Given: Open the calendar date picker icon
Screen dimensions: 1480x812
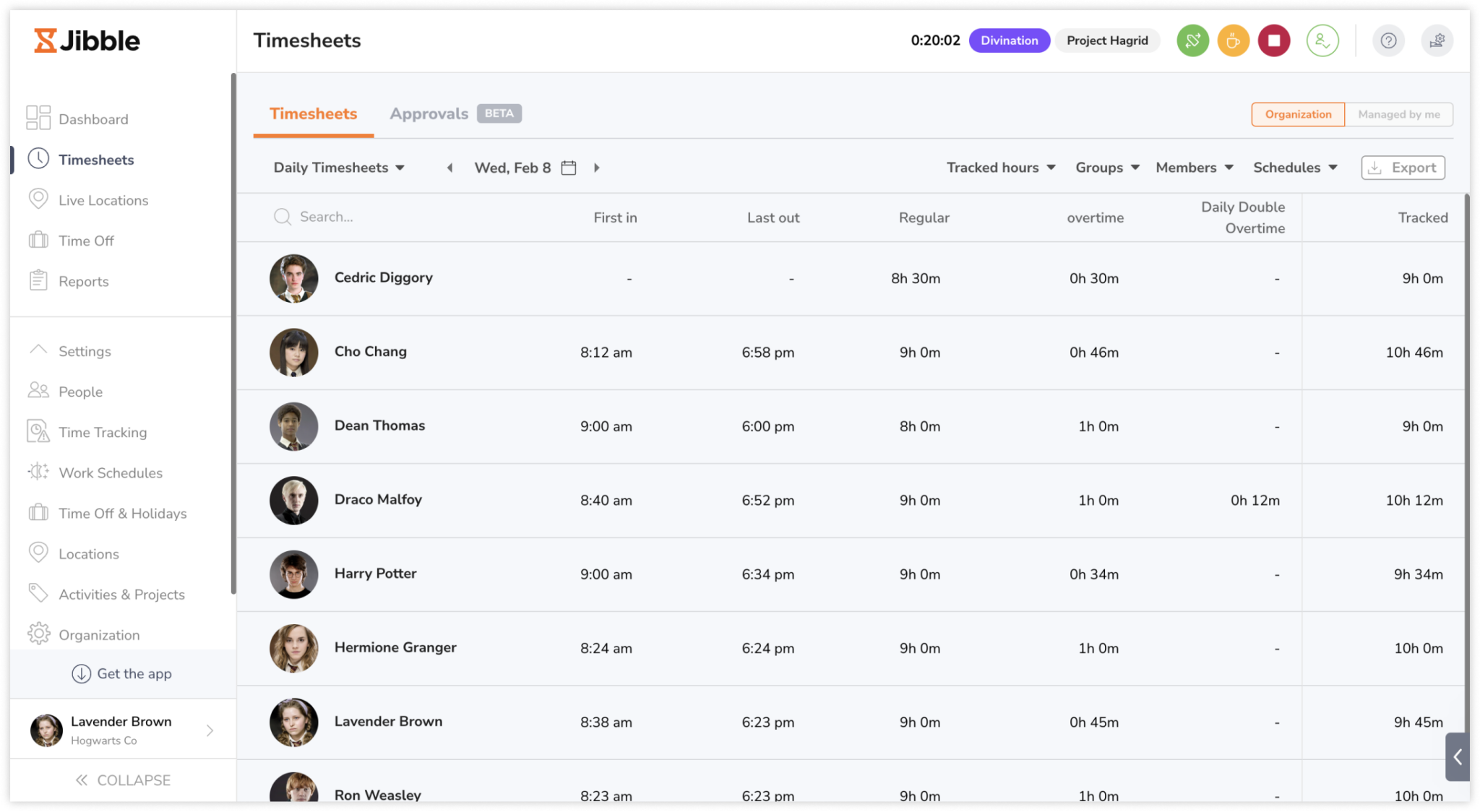Looking at the screenshot, I should pos(569,168).
